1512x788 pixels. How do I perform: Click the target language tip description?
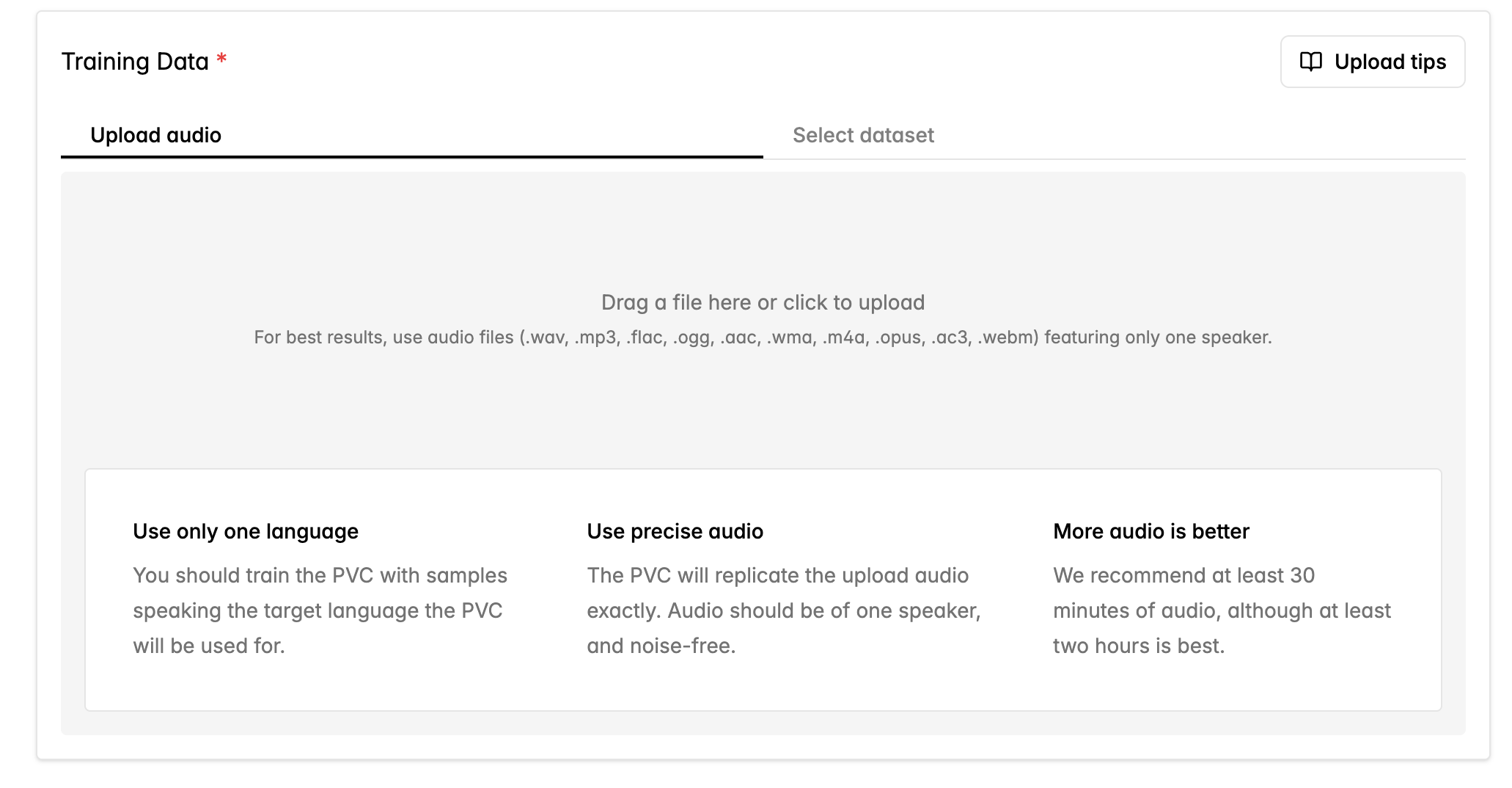(320, 610)
